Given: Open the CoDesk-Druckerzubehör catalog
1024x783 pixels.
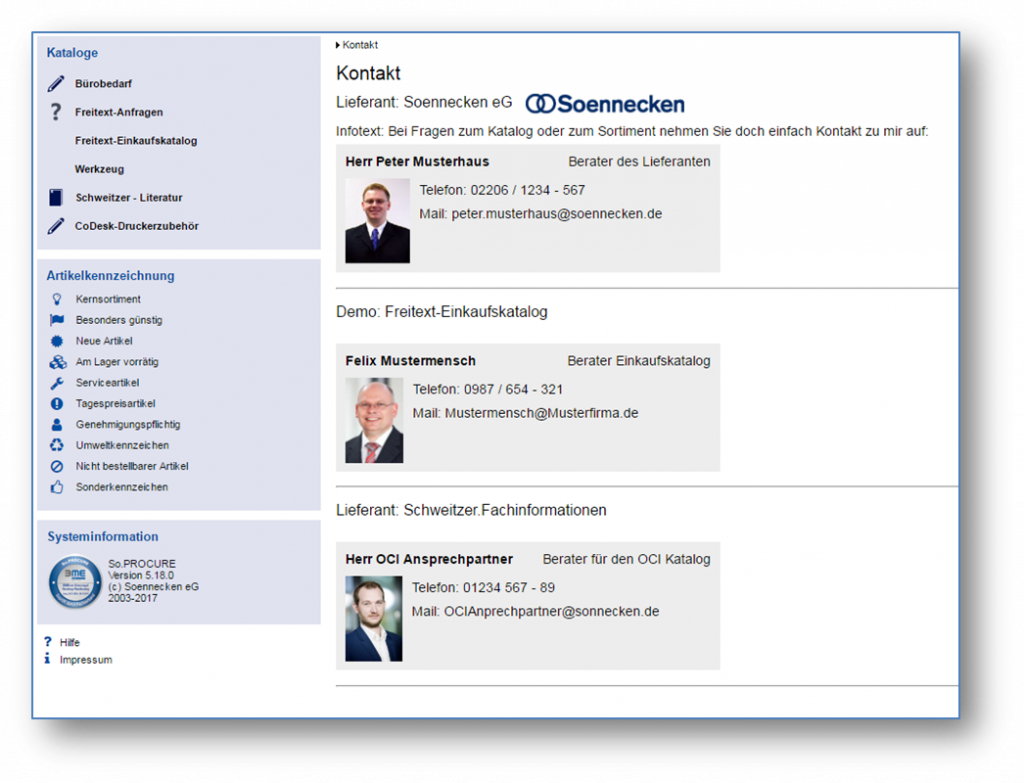Looking at the screenshot, I should click(x=136, y=226).
